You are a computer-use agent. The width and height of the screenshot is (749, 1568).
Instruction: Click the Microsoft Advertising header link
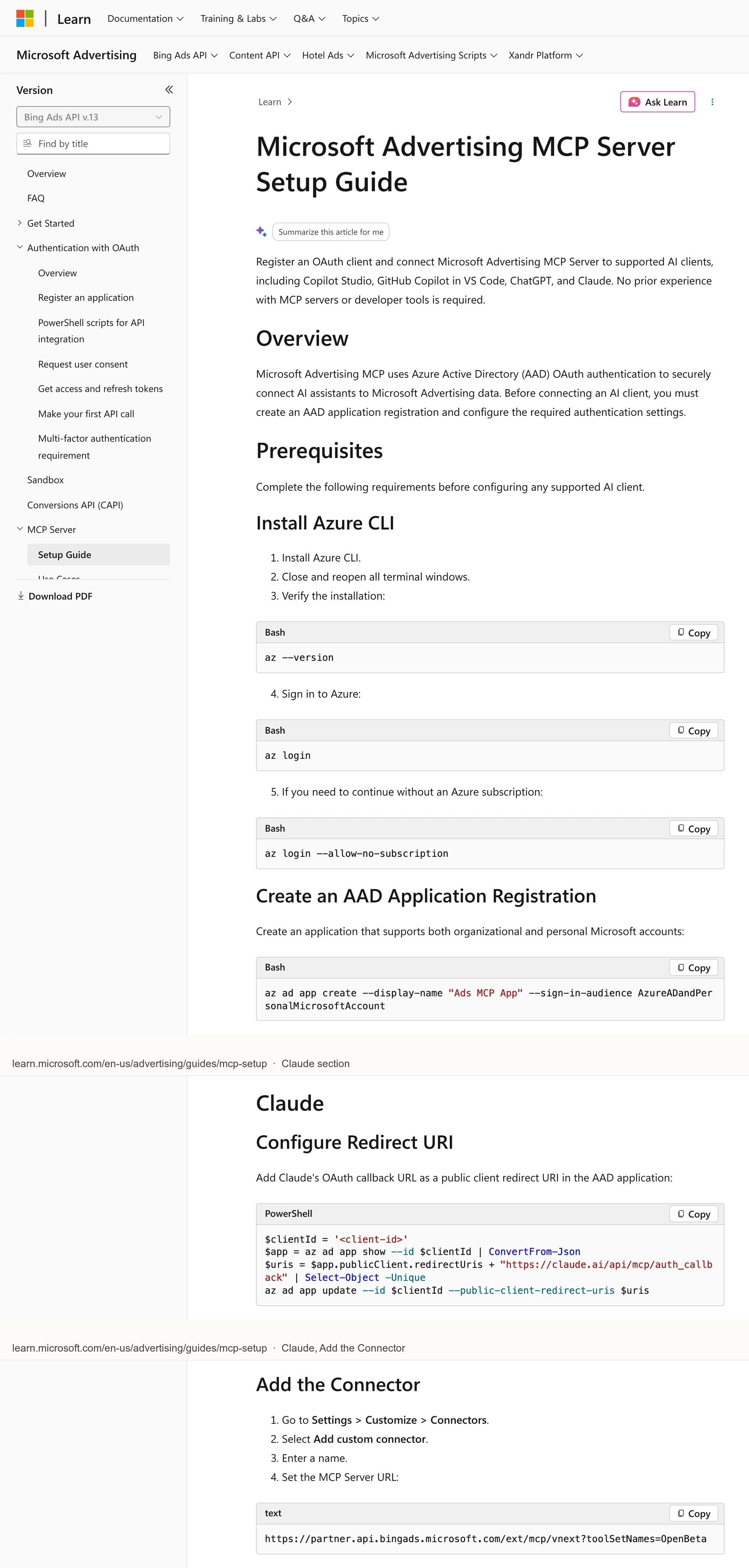click(x=76, y=55)
